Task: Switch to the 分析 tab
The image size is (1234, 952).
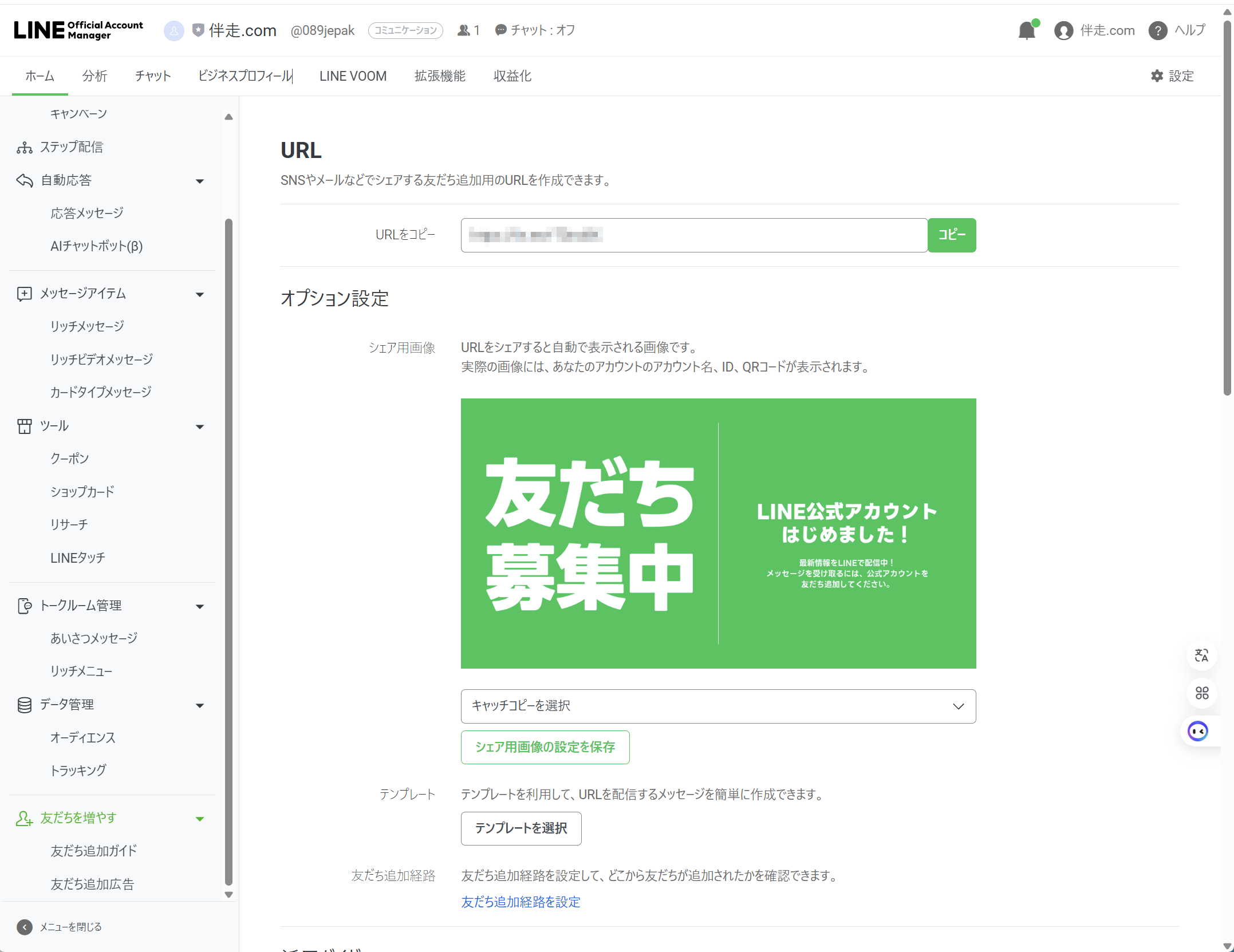Action: (94, 76)
